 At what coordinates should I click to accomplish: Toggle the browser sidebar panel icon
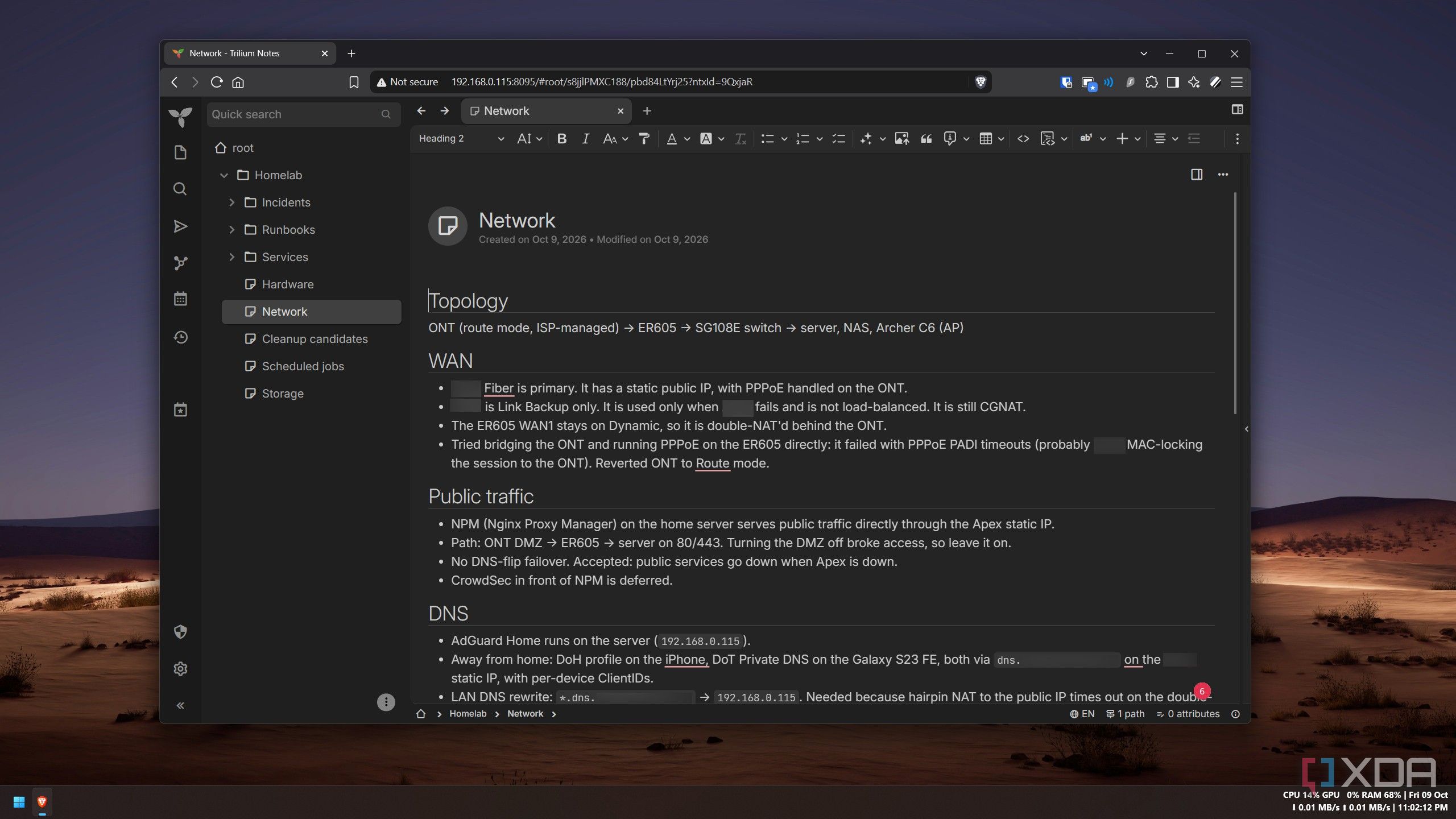tap(1173, 82)
